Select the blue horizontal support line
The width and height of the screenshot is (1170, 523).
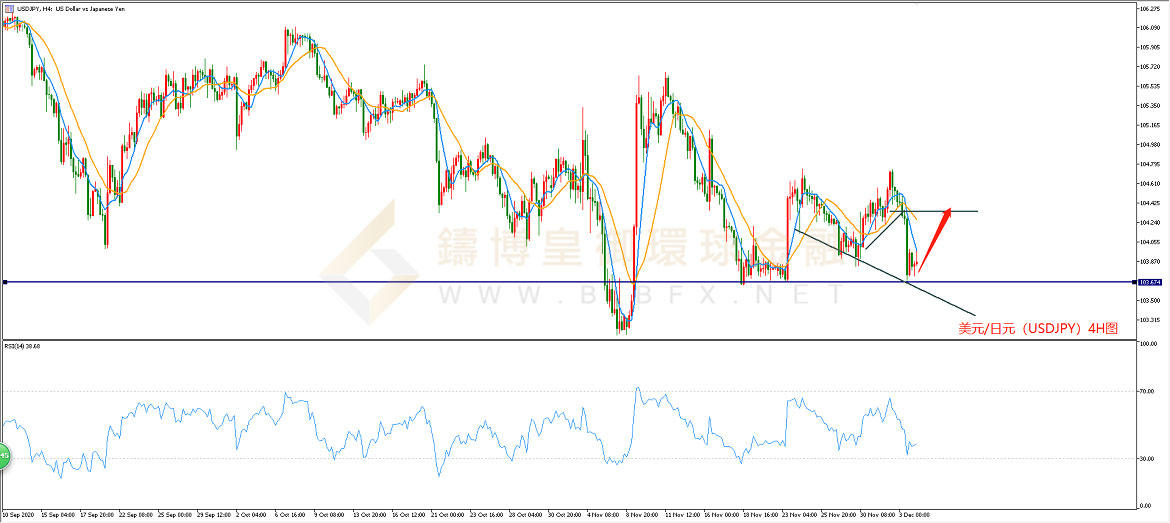300,283
